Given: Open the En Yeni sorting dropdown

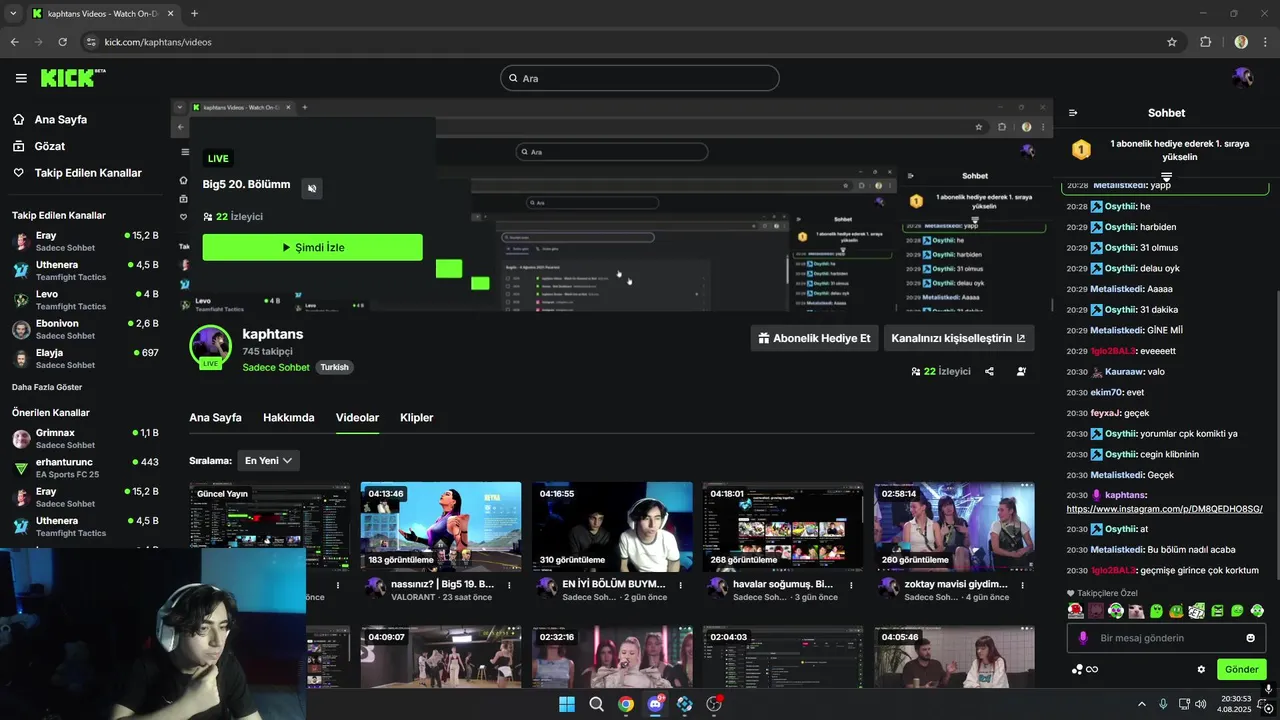Looking at the screenshot, I should pyautogui.click(x=268, y=460).
